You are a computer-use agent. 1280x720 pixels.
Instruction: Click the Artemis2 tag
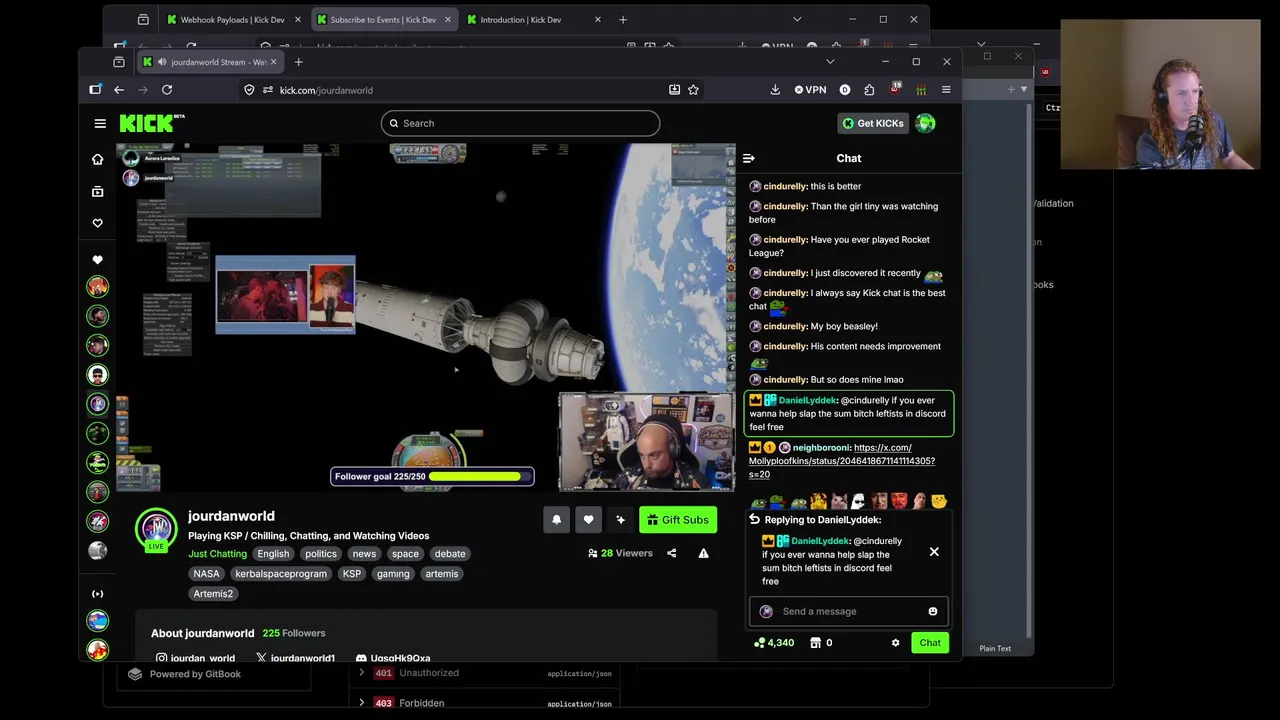pyautogui.click(x=213, y=594)
